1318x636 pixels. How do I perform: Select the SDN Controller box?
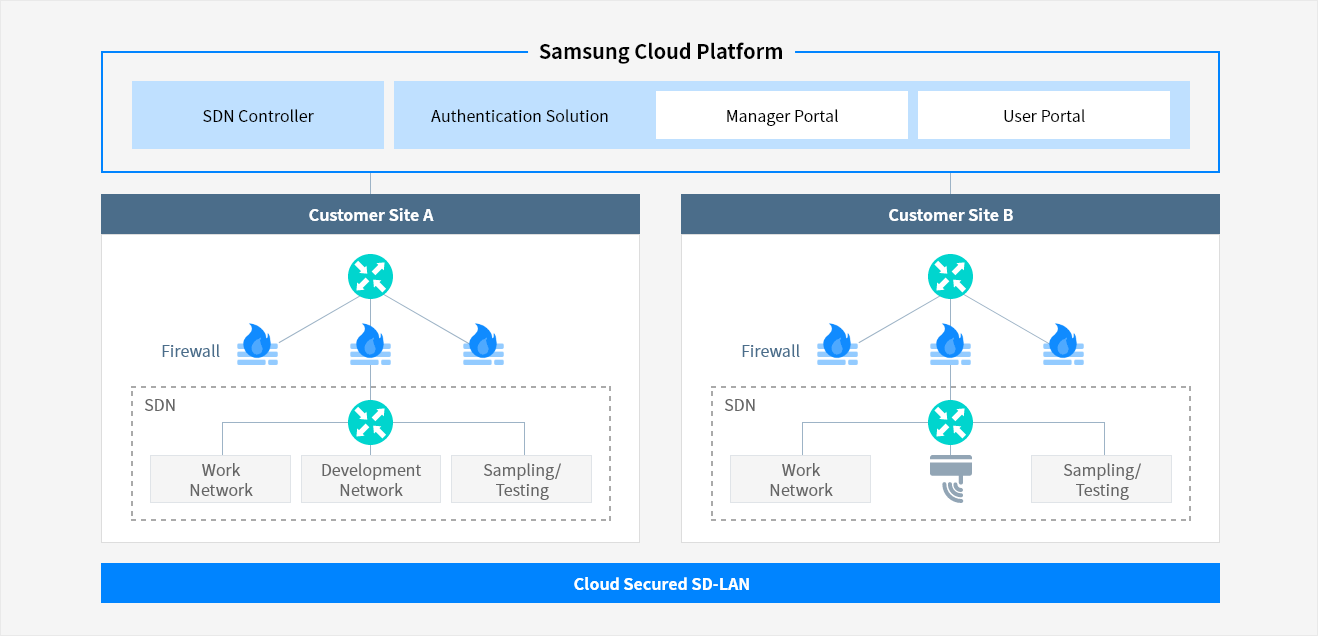[258, 115]
